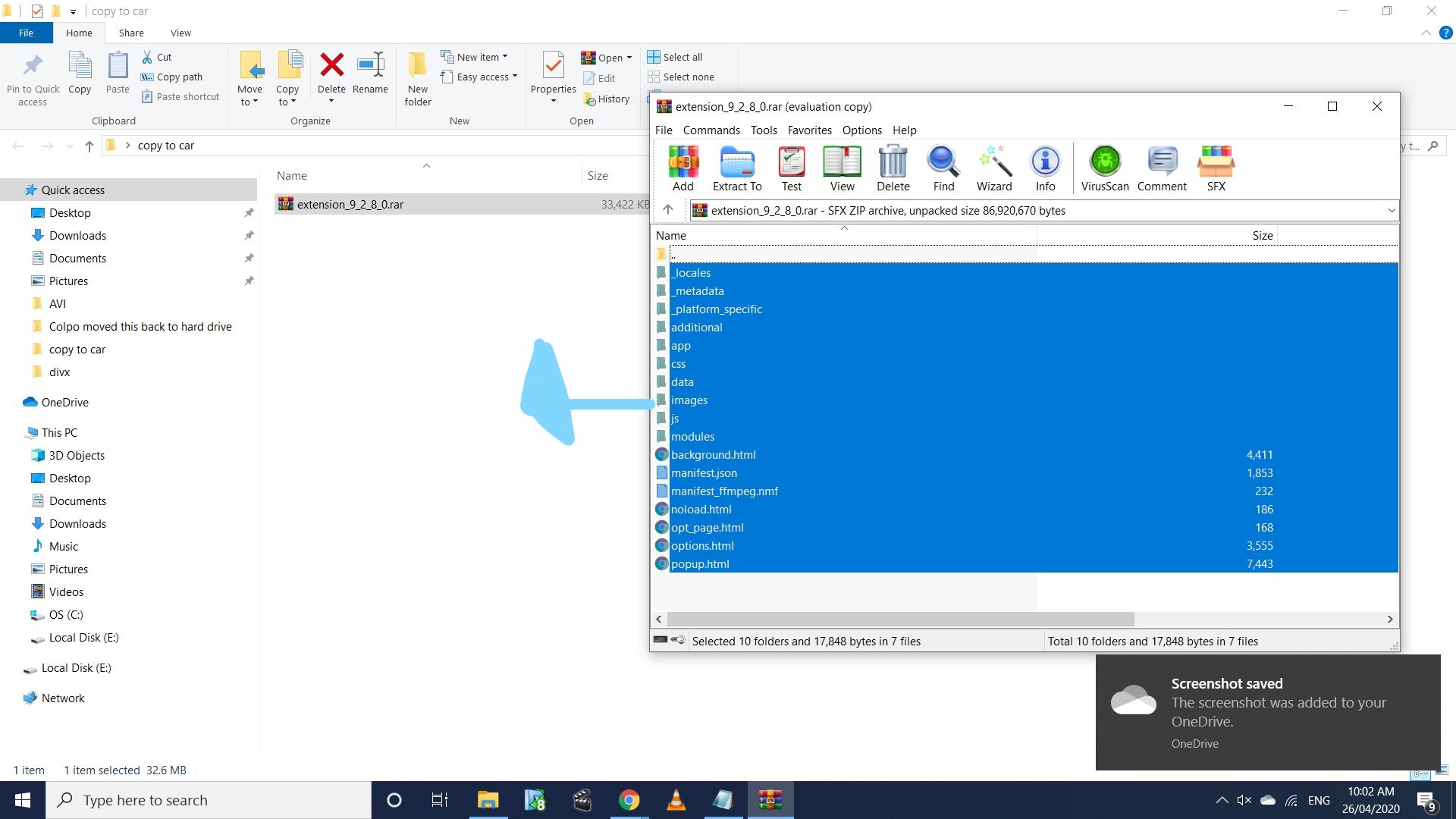
Task: Click the Extract To toolbar icon
Action: tap(736, 168)
